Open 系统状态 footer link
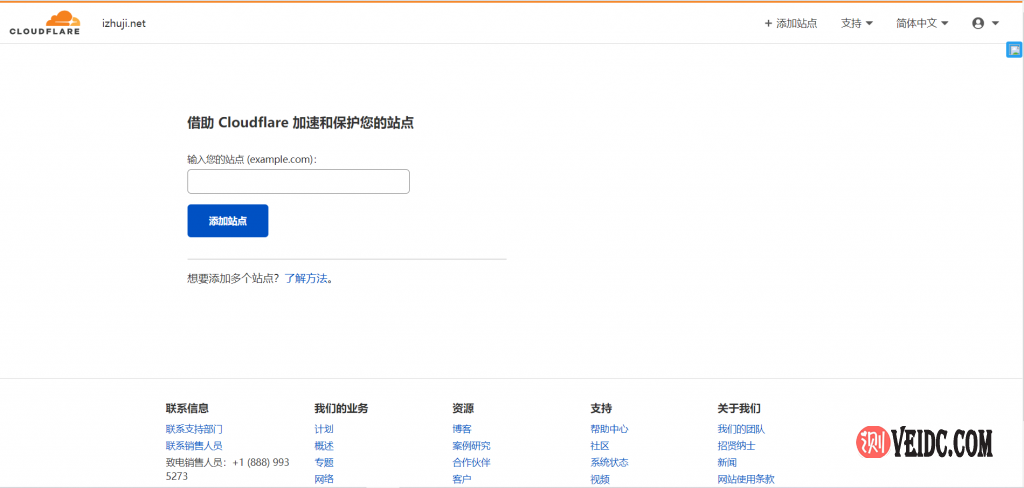1024x488 pixels. click(x=609, y=462)
